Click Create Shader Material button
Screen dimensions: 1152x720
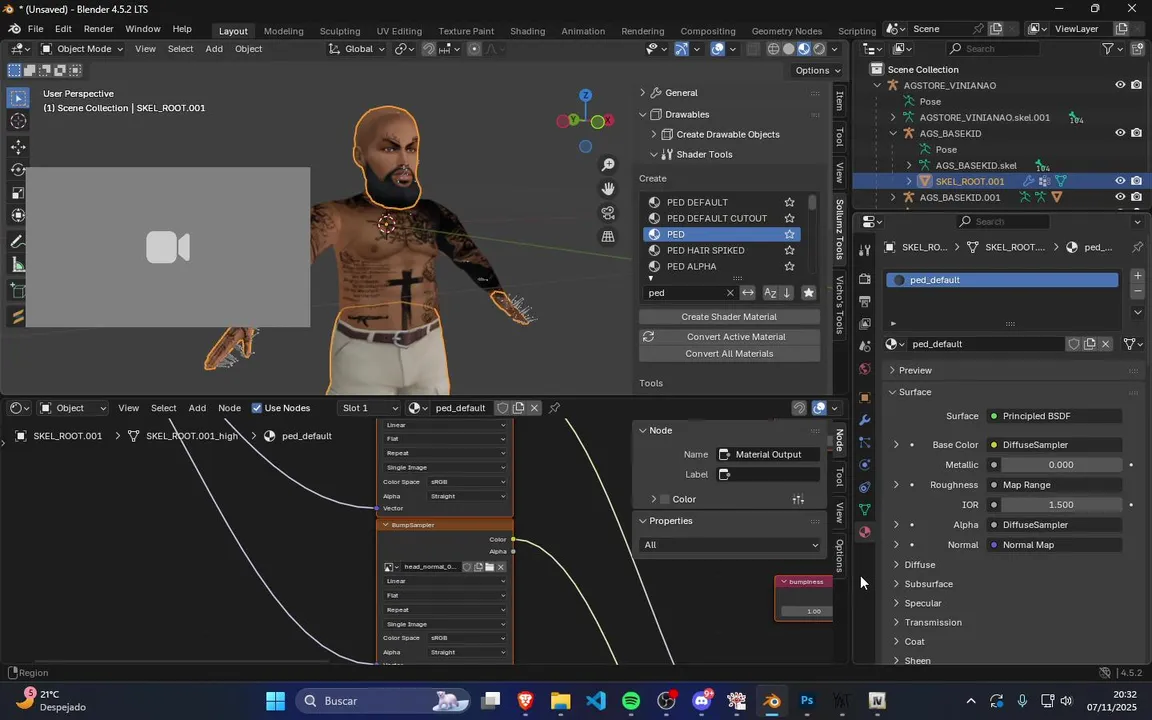(729, 317)
